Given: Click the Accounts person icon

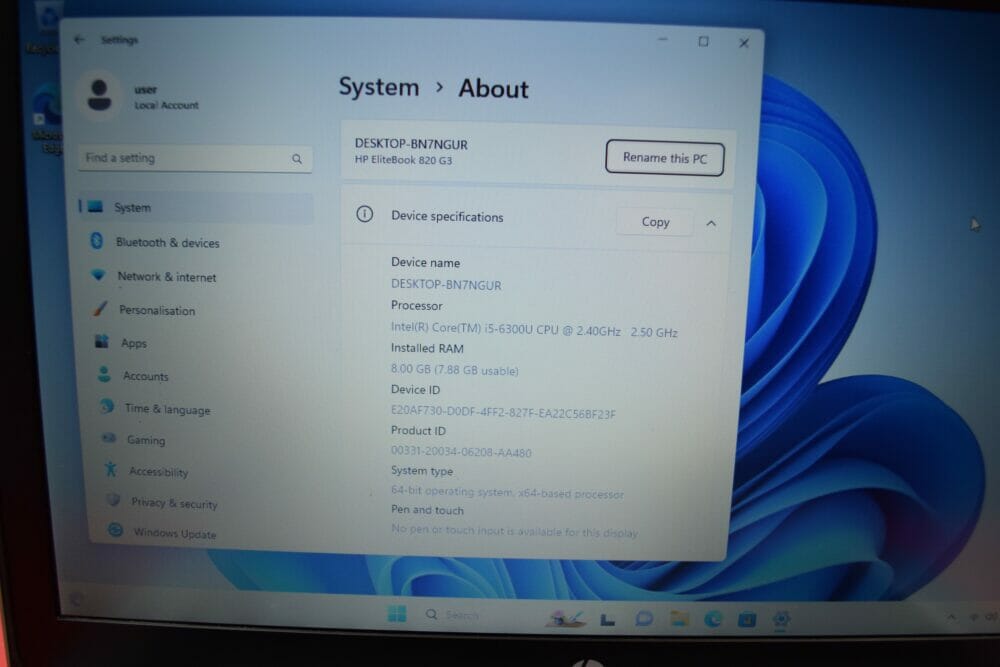Looking at the screenshot, I should point(105,374).
